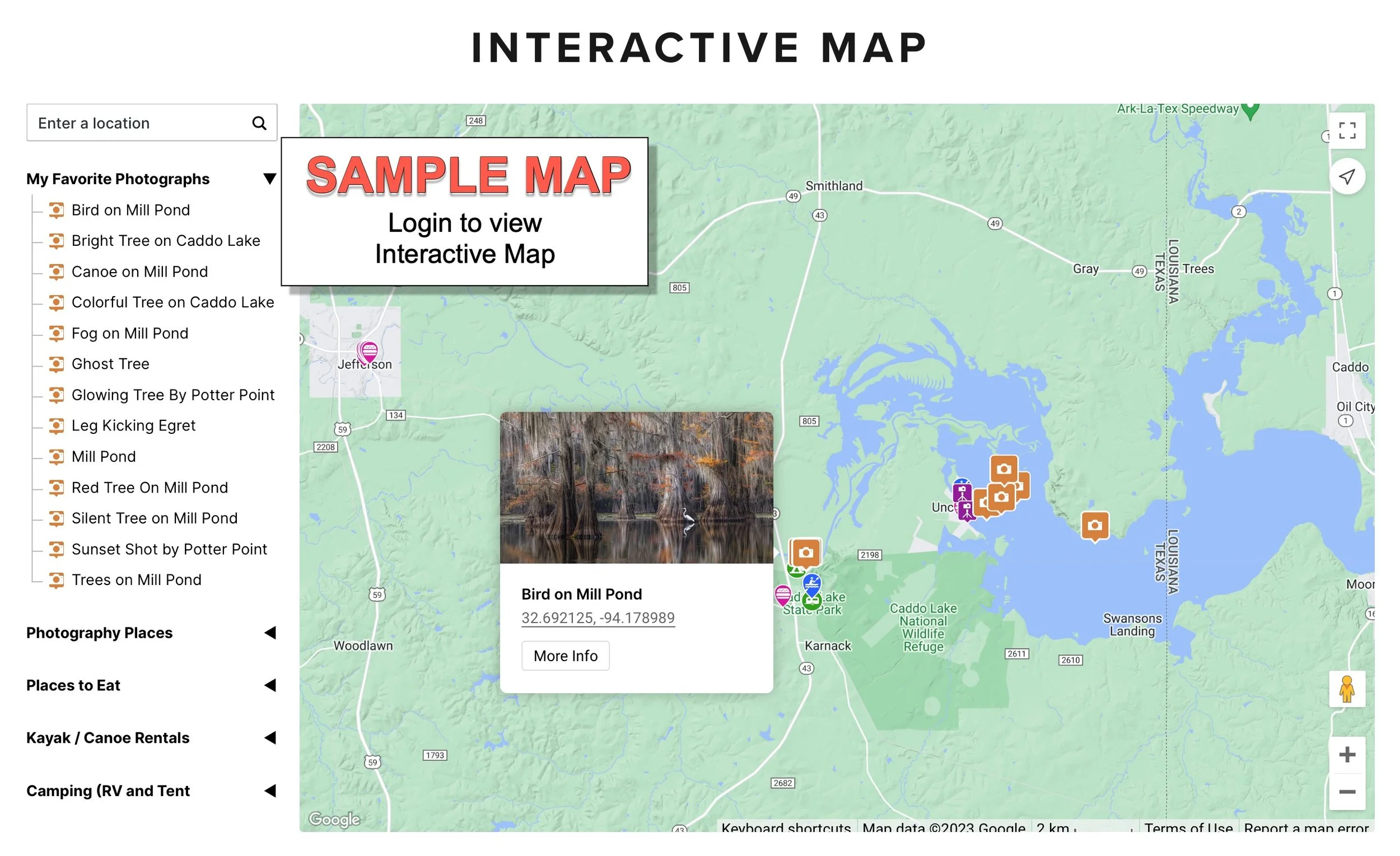Open the Camping (RV and Tent) category
Screen dimensions: 1400x856
pos(271,790)
